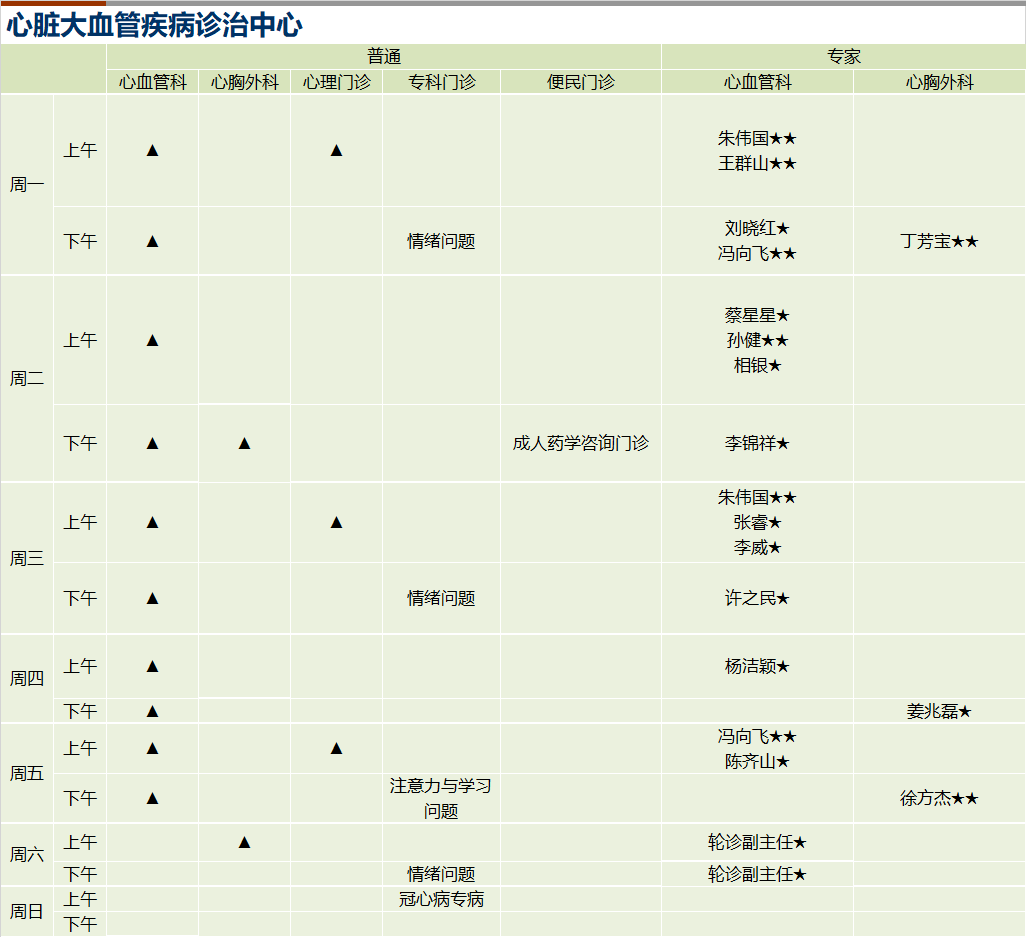
Task: Select doctor 杨洁颖 on Thursday morning
Action: coord(756,666)
